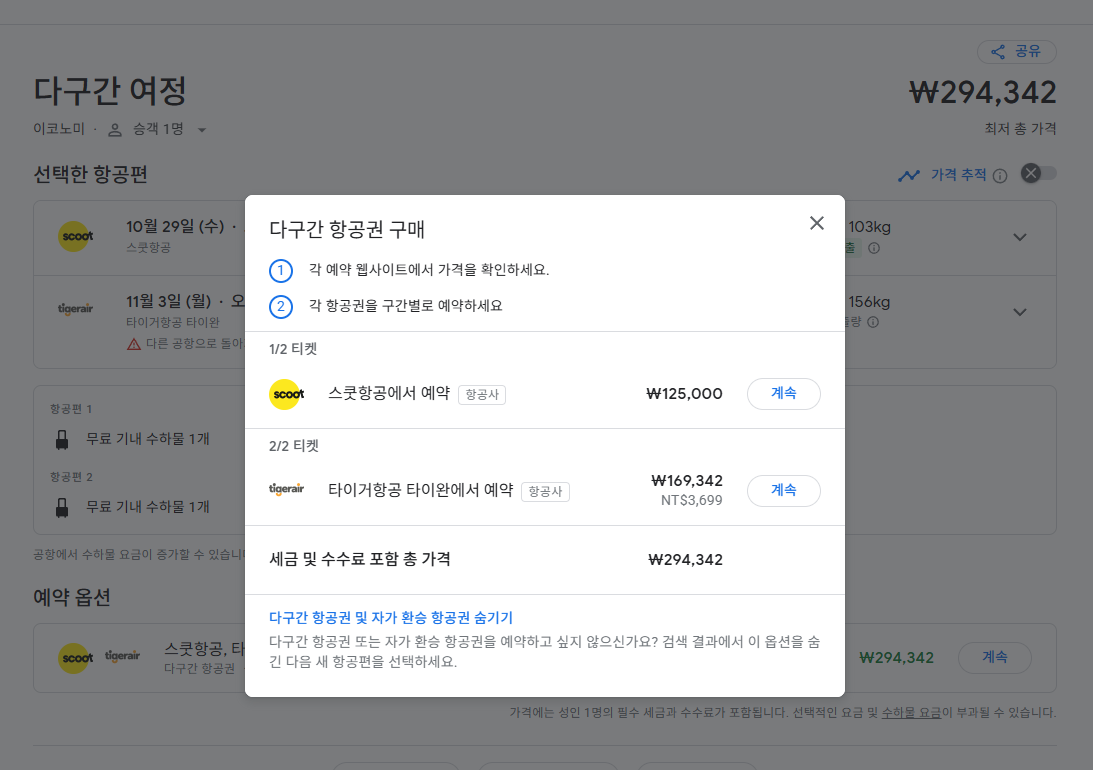Click the luggage icon under 항공편 1

pos(62,440)
